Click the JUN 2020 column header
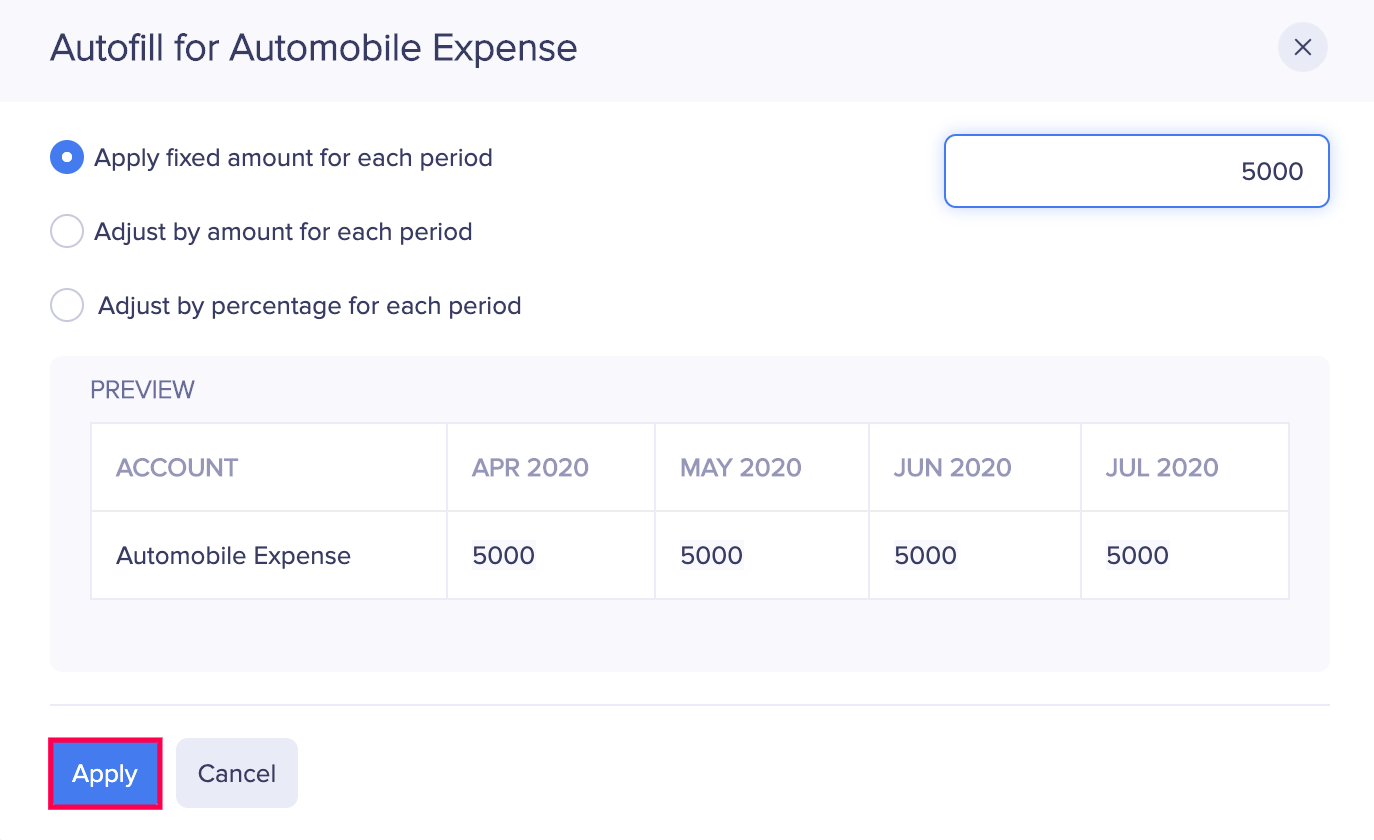The height and width of the screenshot is (840, 1374). coord(951,467)
